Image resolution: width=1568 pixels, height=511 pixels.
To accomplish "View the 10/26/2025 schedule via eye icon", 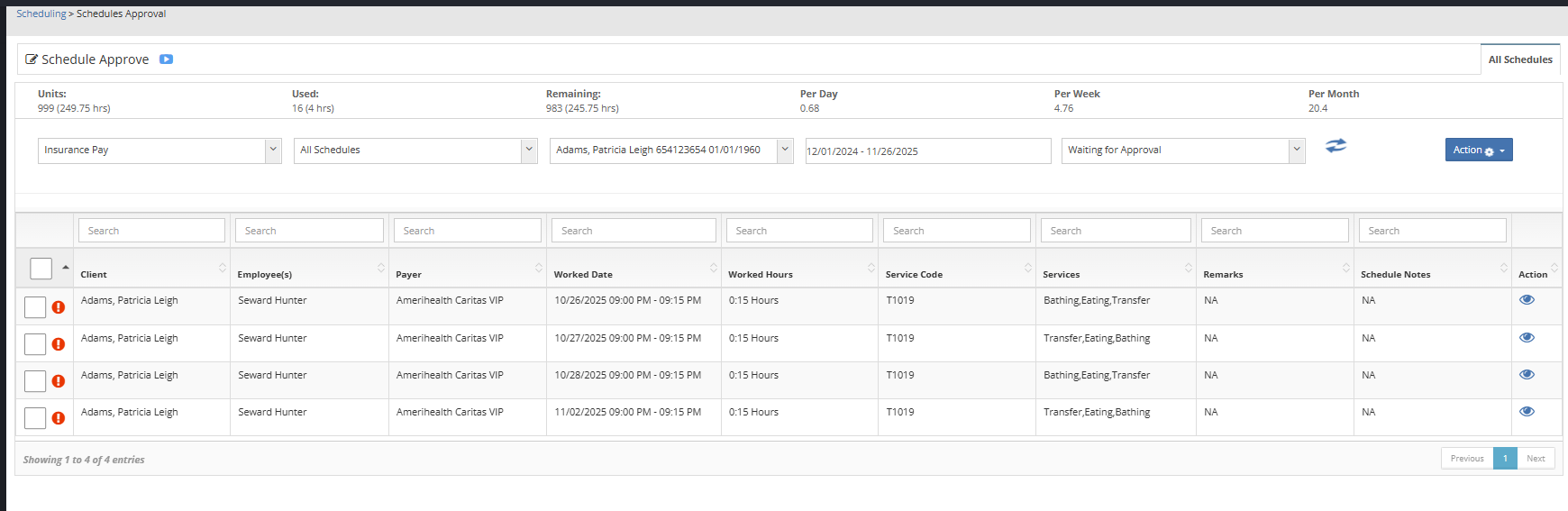I will coord(1527,300).
